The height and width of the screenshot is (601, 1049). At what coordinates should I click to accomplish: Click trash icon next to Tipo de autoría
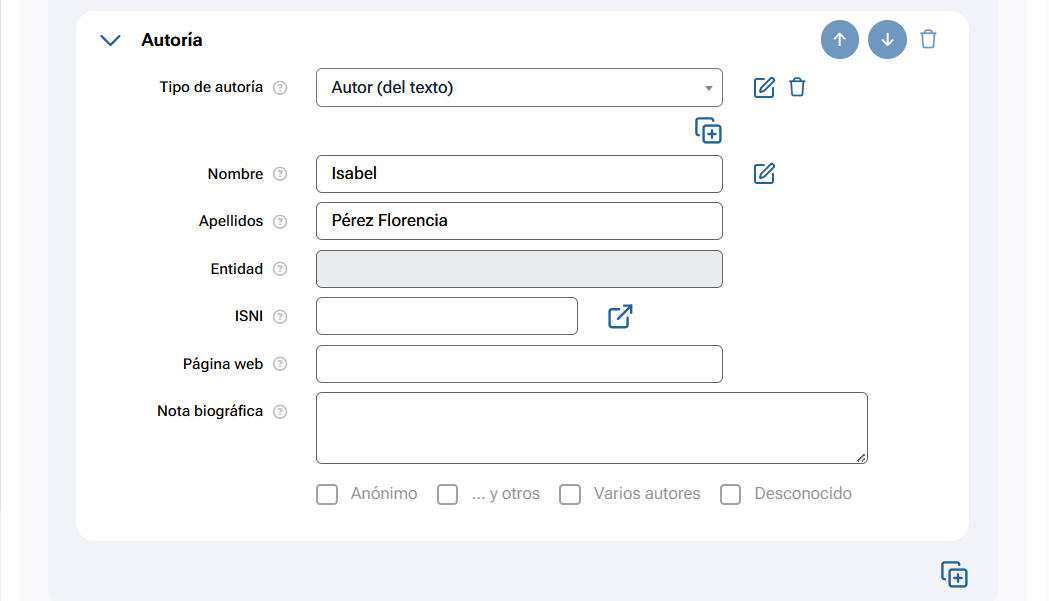(x=797, y=87)
